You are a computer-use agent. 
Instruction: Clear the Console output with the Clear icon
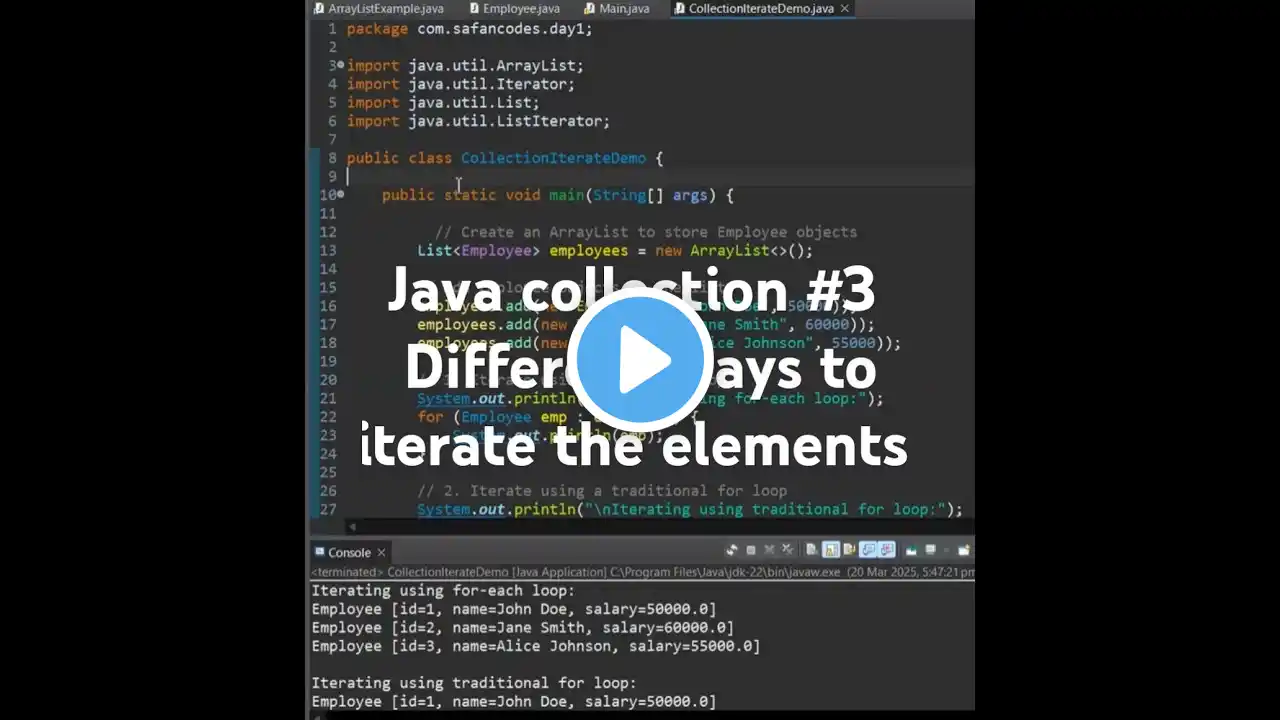(x=812, y=551)
